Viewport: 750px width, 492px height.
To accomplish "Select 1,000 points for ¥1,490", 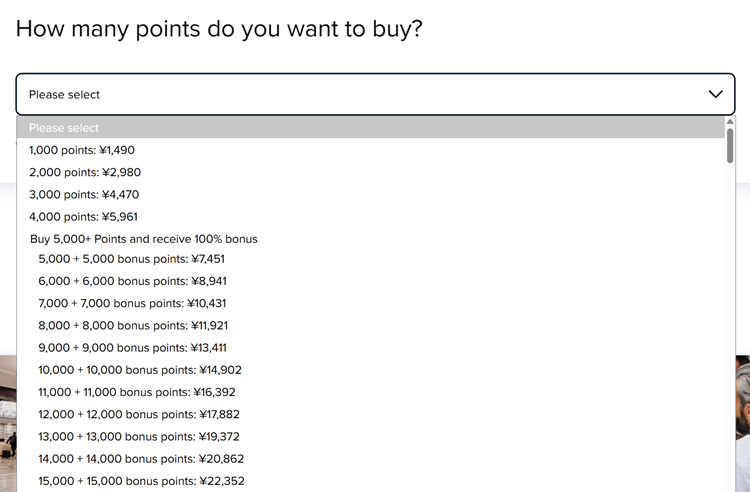I will click(82, 150).
